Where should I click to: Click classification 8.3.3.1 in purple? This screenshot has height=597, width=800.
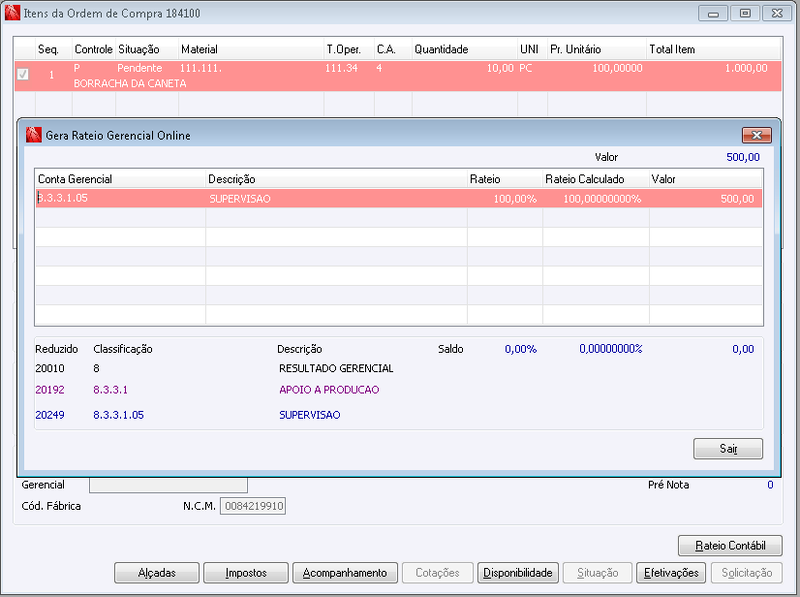[110, 390]
